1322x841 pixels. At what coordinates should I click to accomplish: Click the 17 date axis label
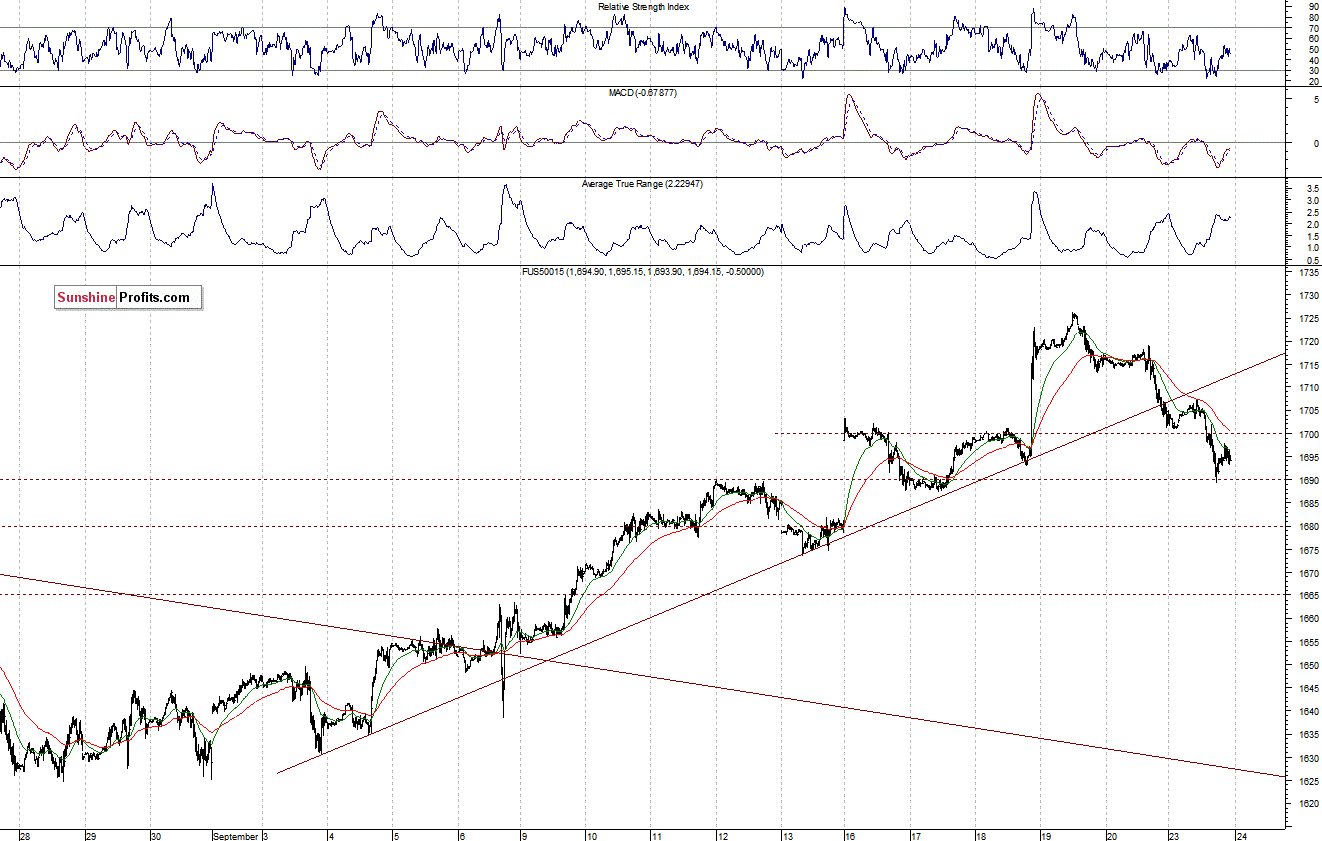pyautogui.click(x=915, y=835)
